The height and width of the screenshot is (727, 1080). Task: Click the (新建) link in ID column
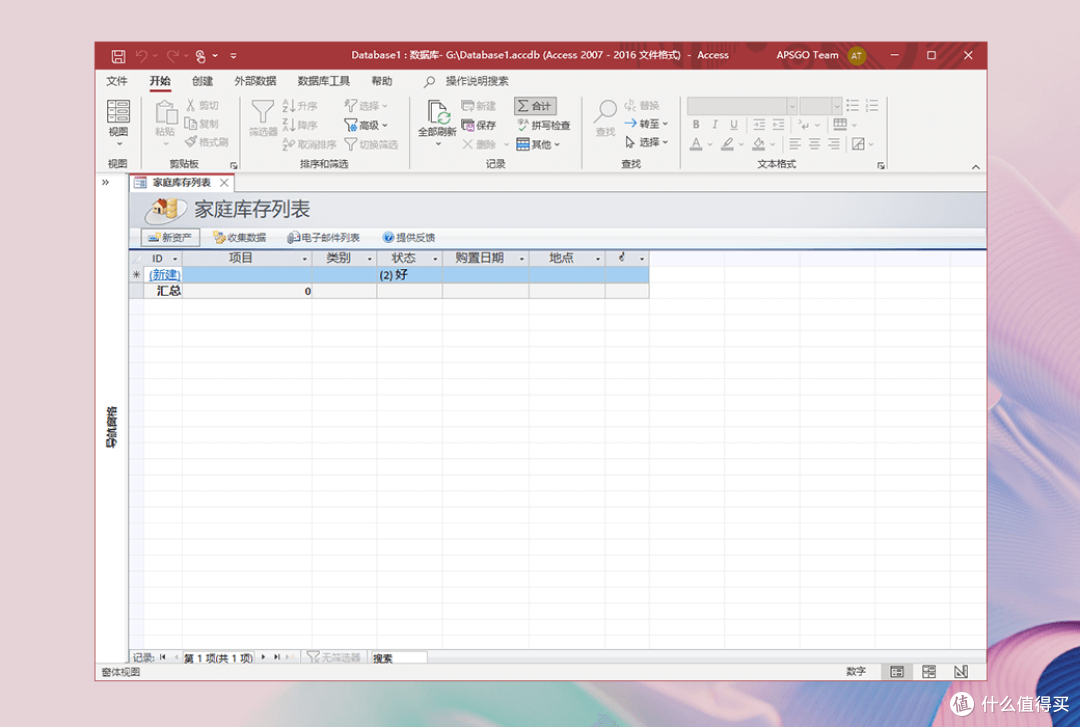[165, 275]
